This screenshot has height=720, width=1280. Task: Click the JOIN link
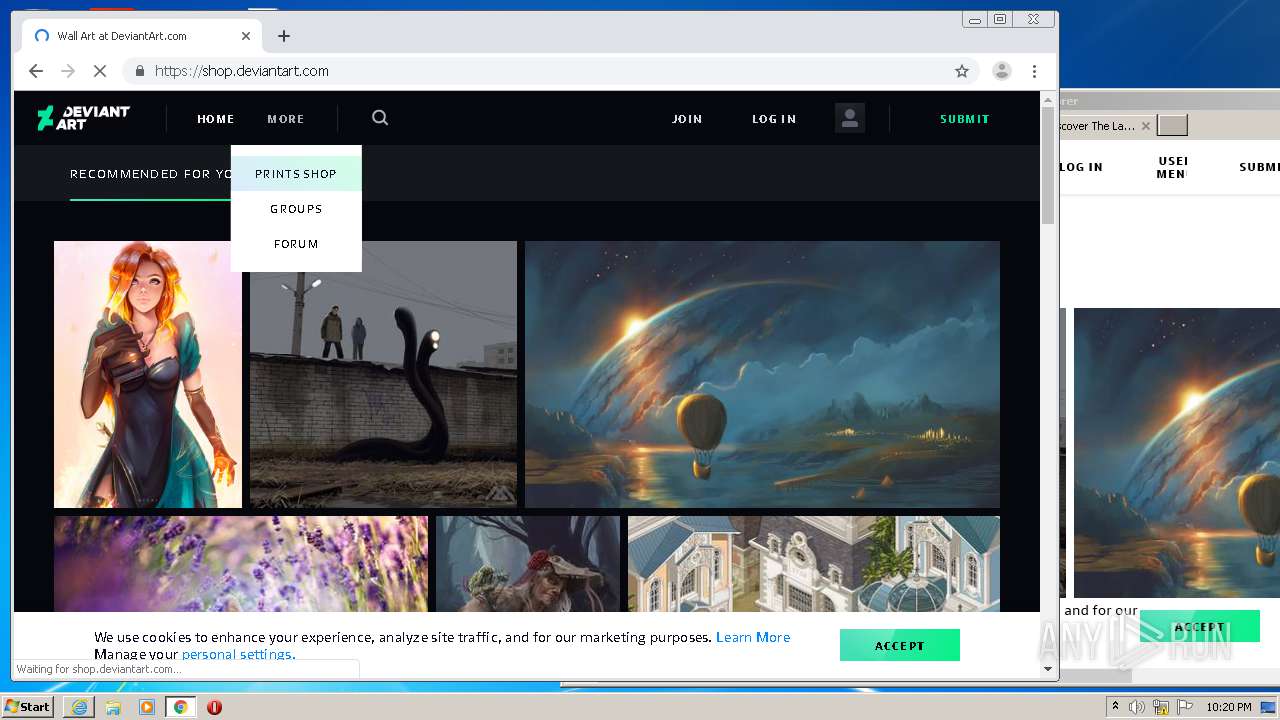click(687, 119)
